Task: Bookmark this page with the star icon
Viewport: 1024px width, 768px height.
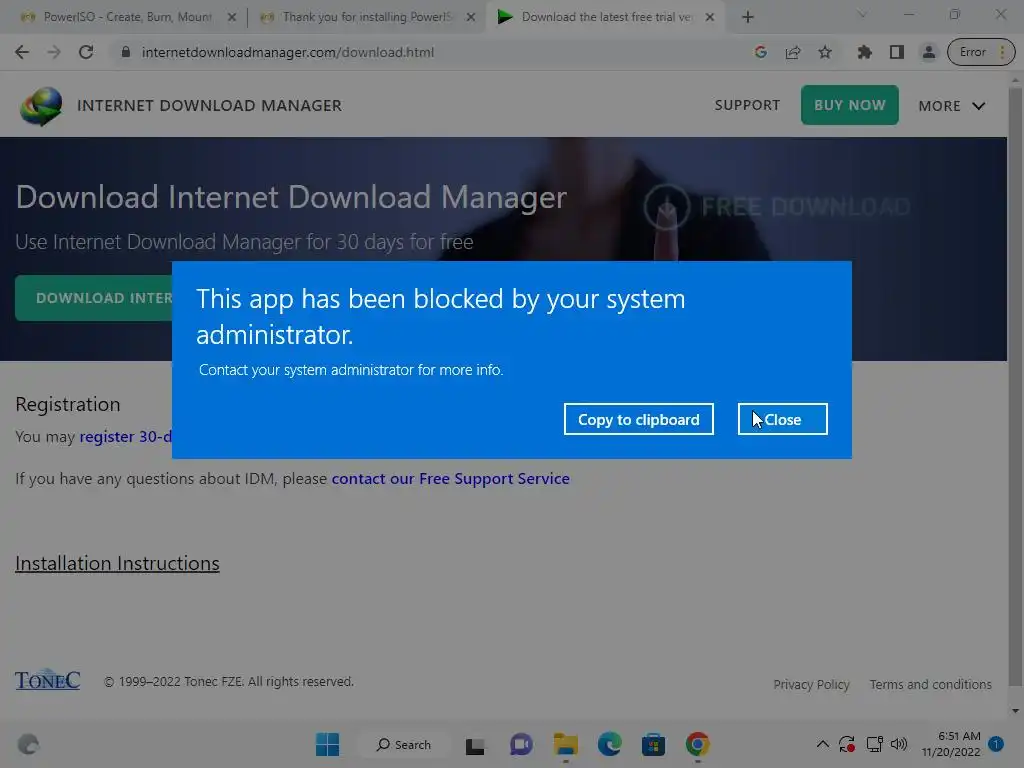Action: click(825, 52)
